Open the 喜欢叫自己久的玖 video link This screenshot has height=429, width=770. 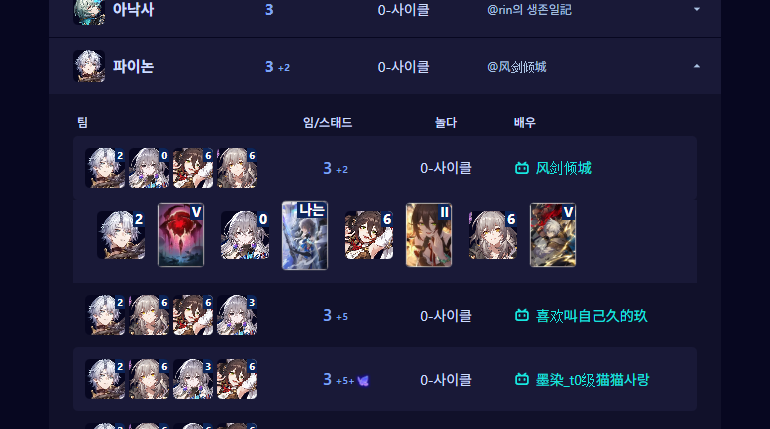pyautogui.click(x=591, y=316)
